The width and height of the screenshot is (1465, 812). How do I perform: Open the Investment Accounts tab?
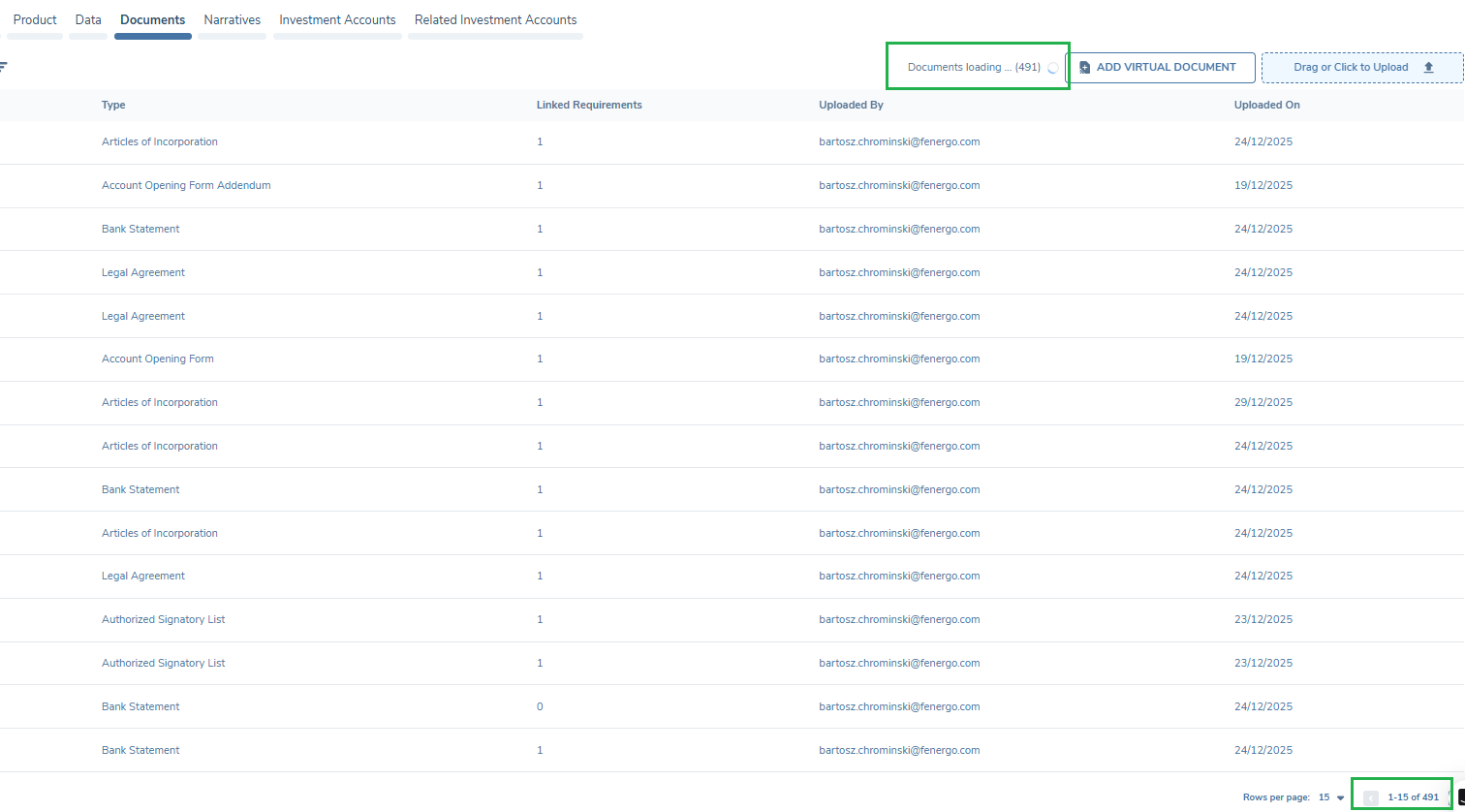(337, 20)
